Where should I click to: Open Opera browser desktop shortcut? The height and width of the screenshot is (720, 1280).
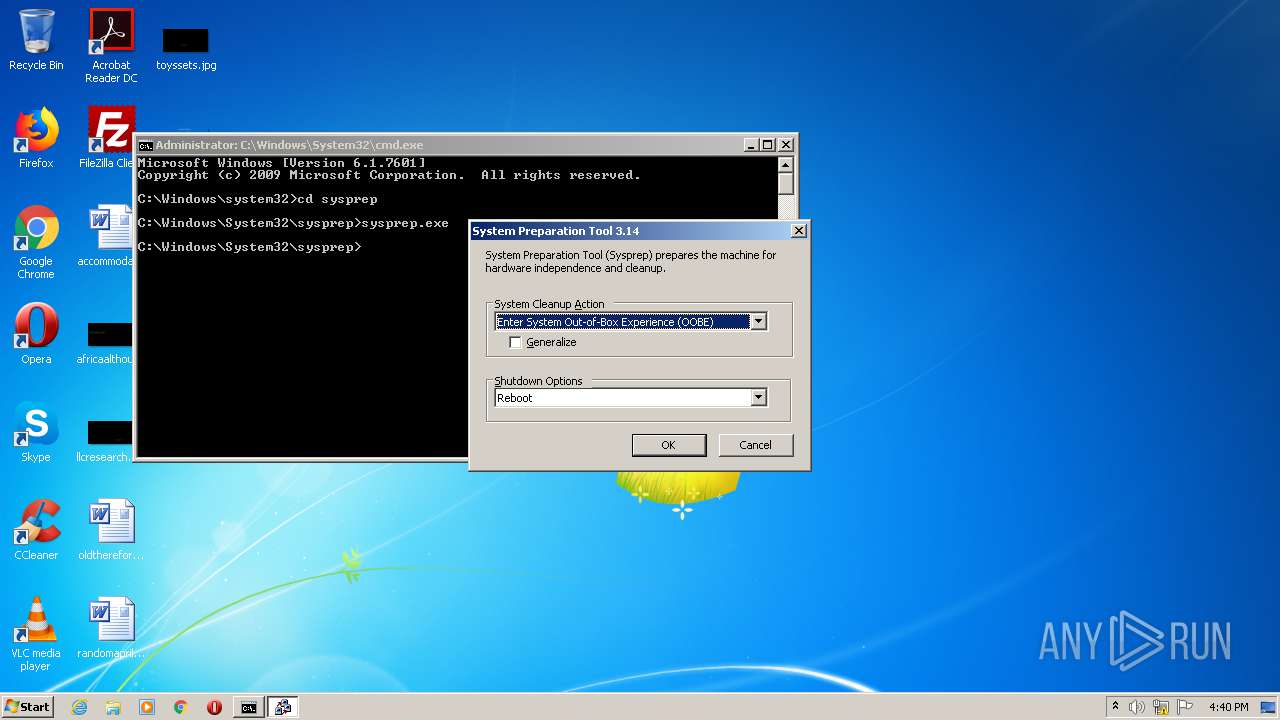[36, 334]
